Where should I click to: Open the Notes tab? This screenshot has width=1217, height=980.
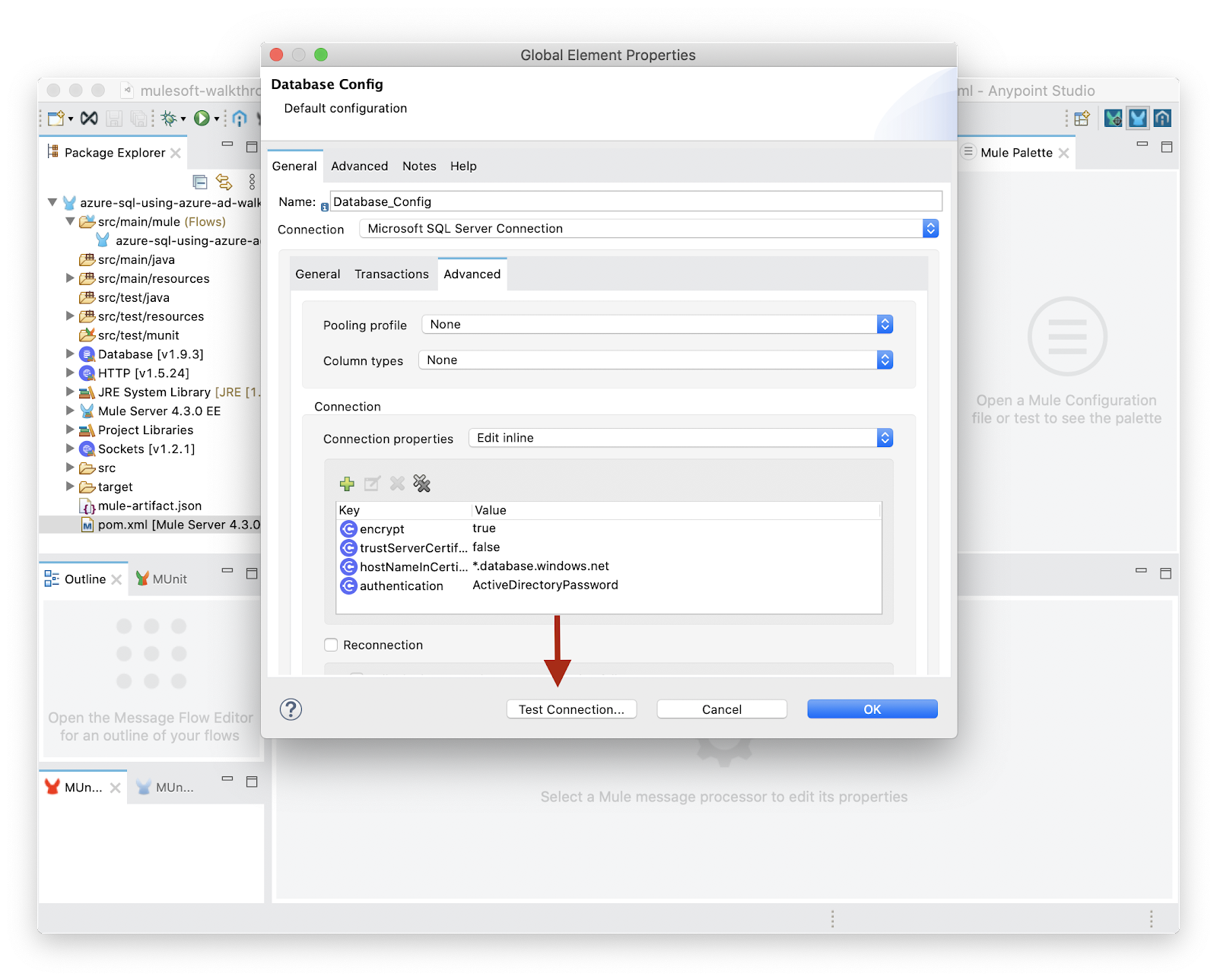point(419,167)
